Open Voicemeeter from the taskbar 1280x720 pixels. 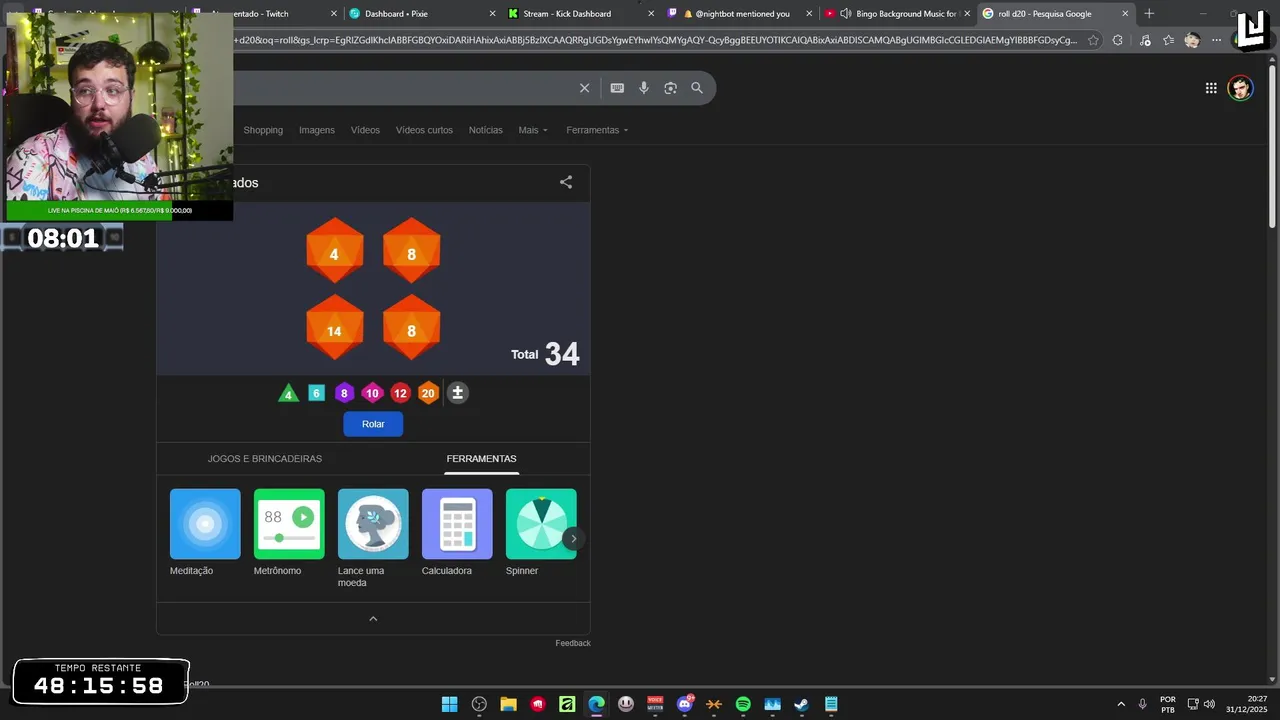click(x=655, y=704)
